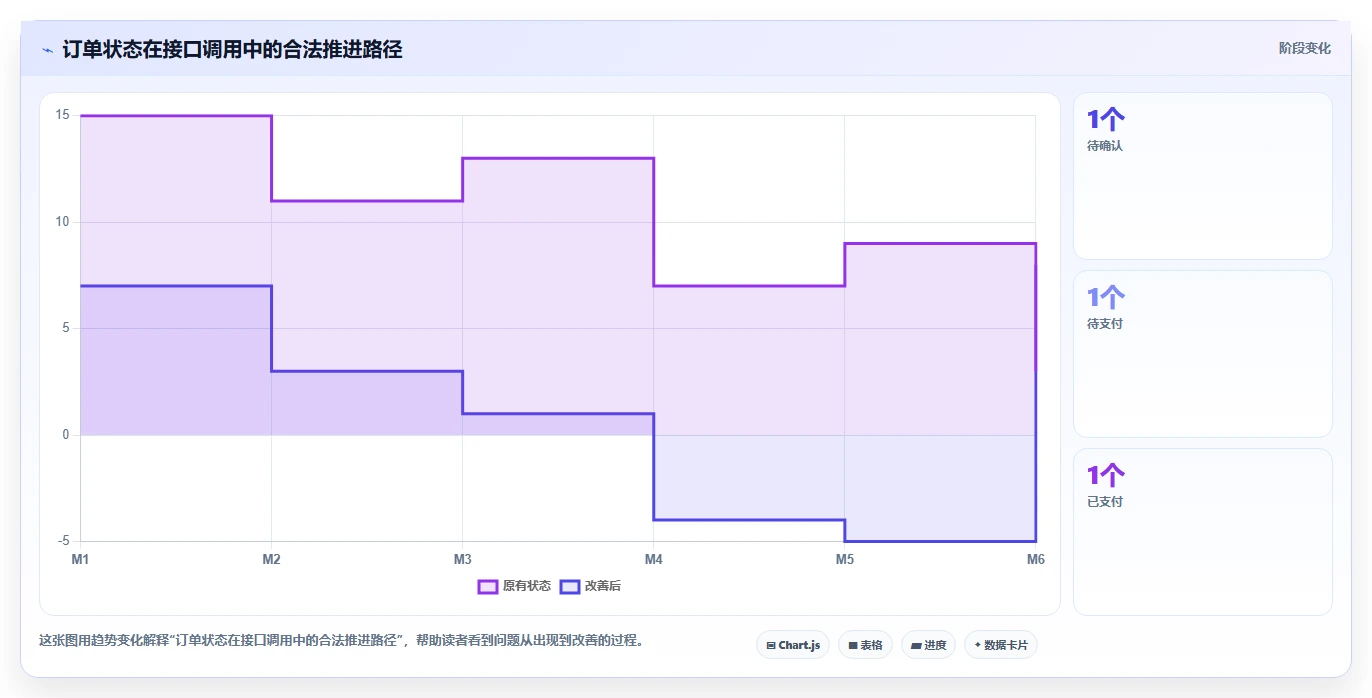Toggle the 改善后 legend entry

point(590,586)
